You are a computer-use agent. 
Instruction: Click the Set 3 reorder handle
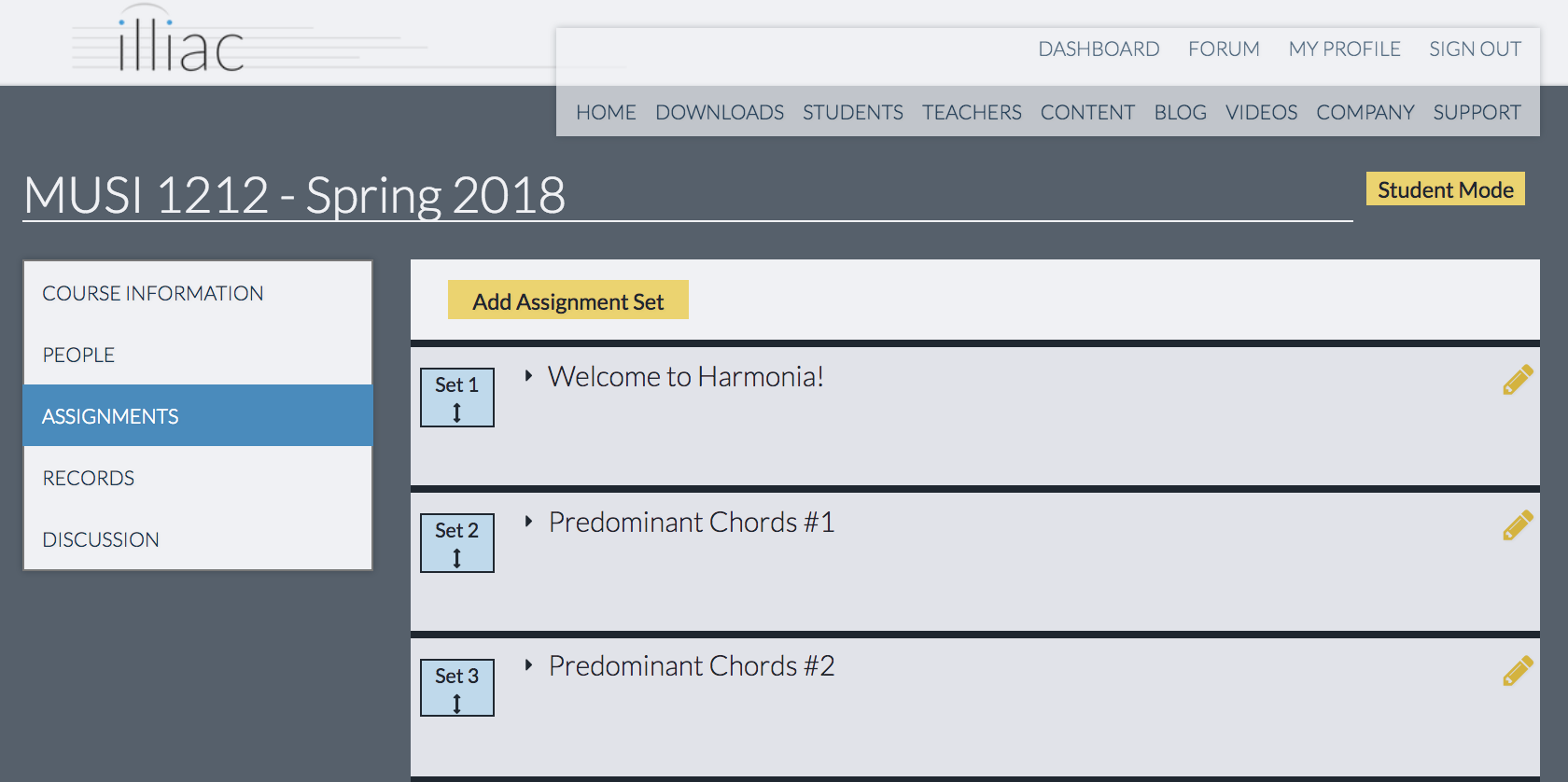point(456,689)
